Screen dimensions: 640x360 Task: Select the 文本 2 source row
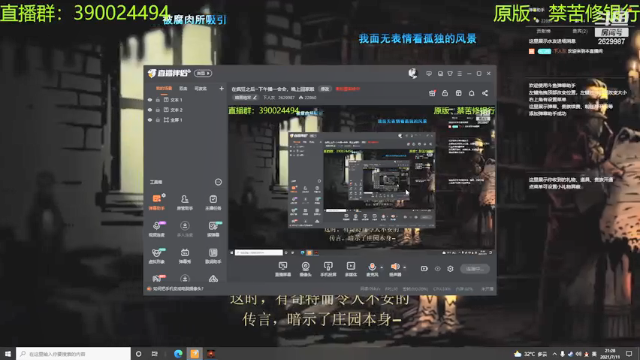point(185,110)
